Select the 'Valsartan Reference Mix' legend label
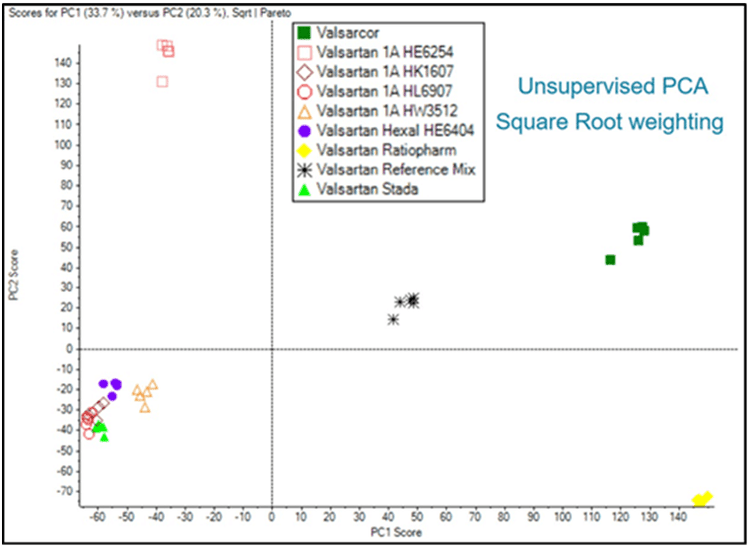The width and height of the screenshot is (750, 547). click(396, 170)
